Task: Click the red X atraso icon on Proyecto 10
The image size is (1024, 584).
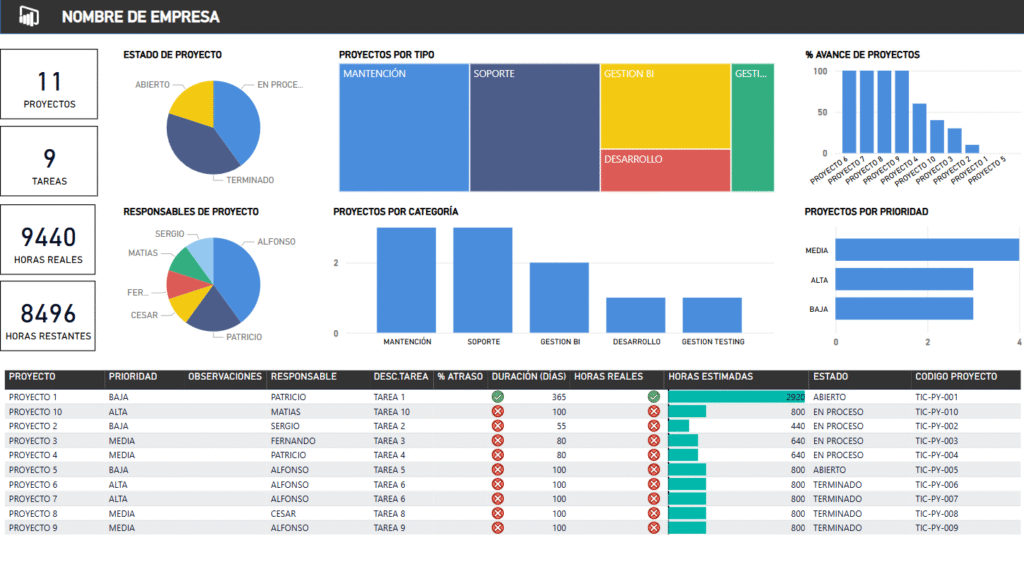Action: (496, 411)
